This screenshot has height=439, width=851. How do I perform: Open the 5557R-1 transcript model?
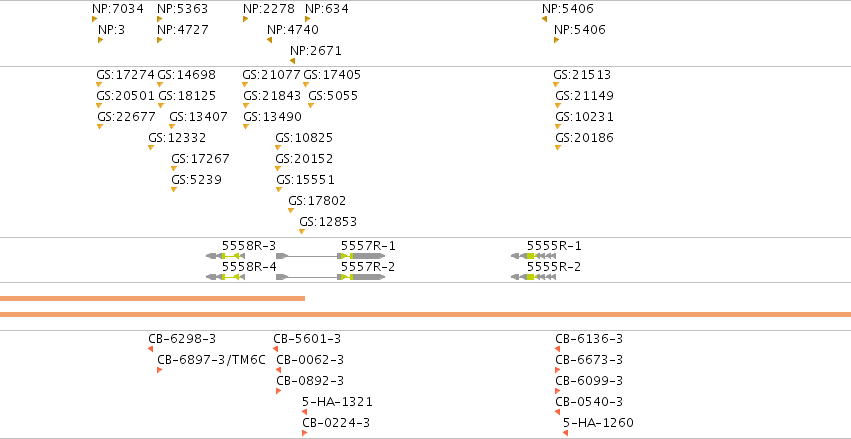point(331,256)
